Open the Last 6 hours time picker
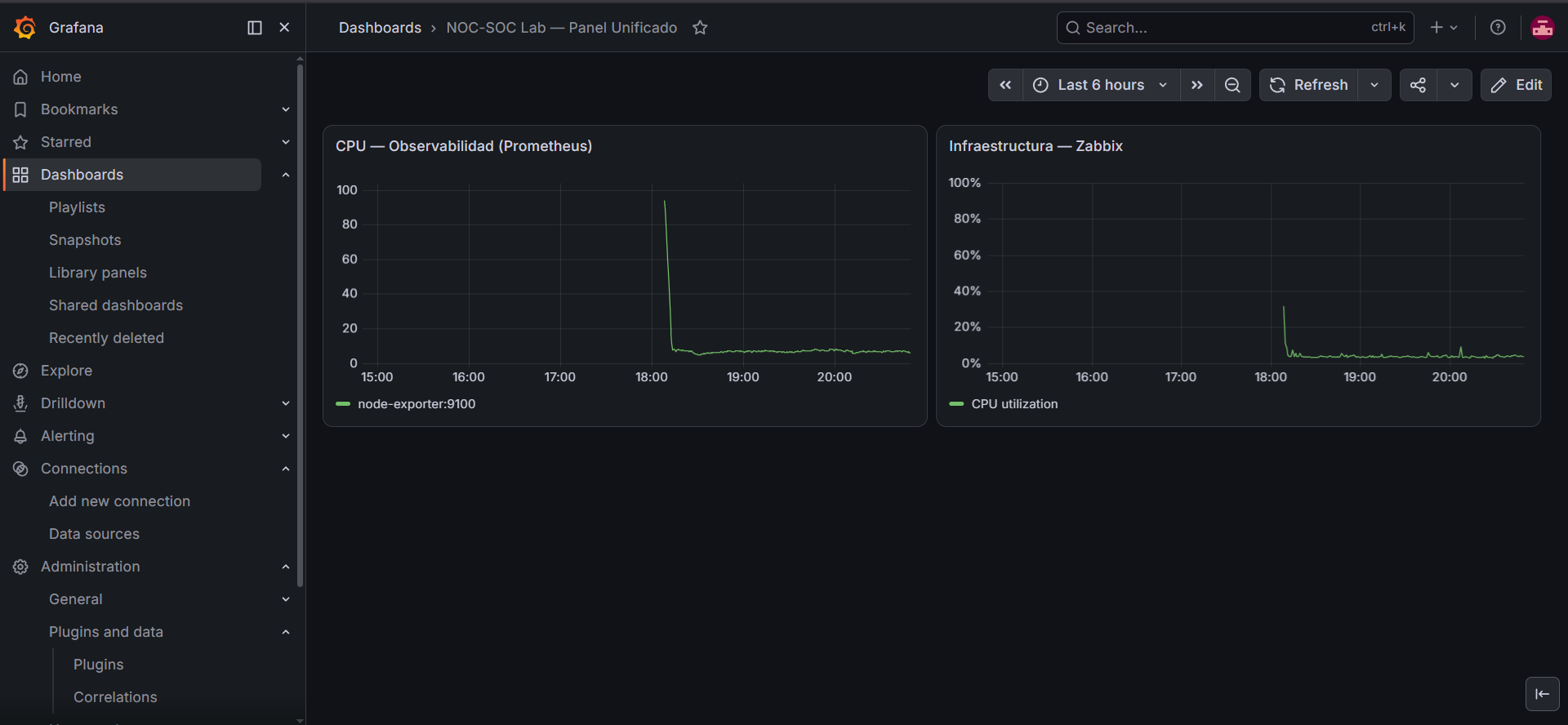1568x725 pixels. tap(1101, 85)
